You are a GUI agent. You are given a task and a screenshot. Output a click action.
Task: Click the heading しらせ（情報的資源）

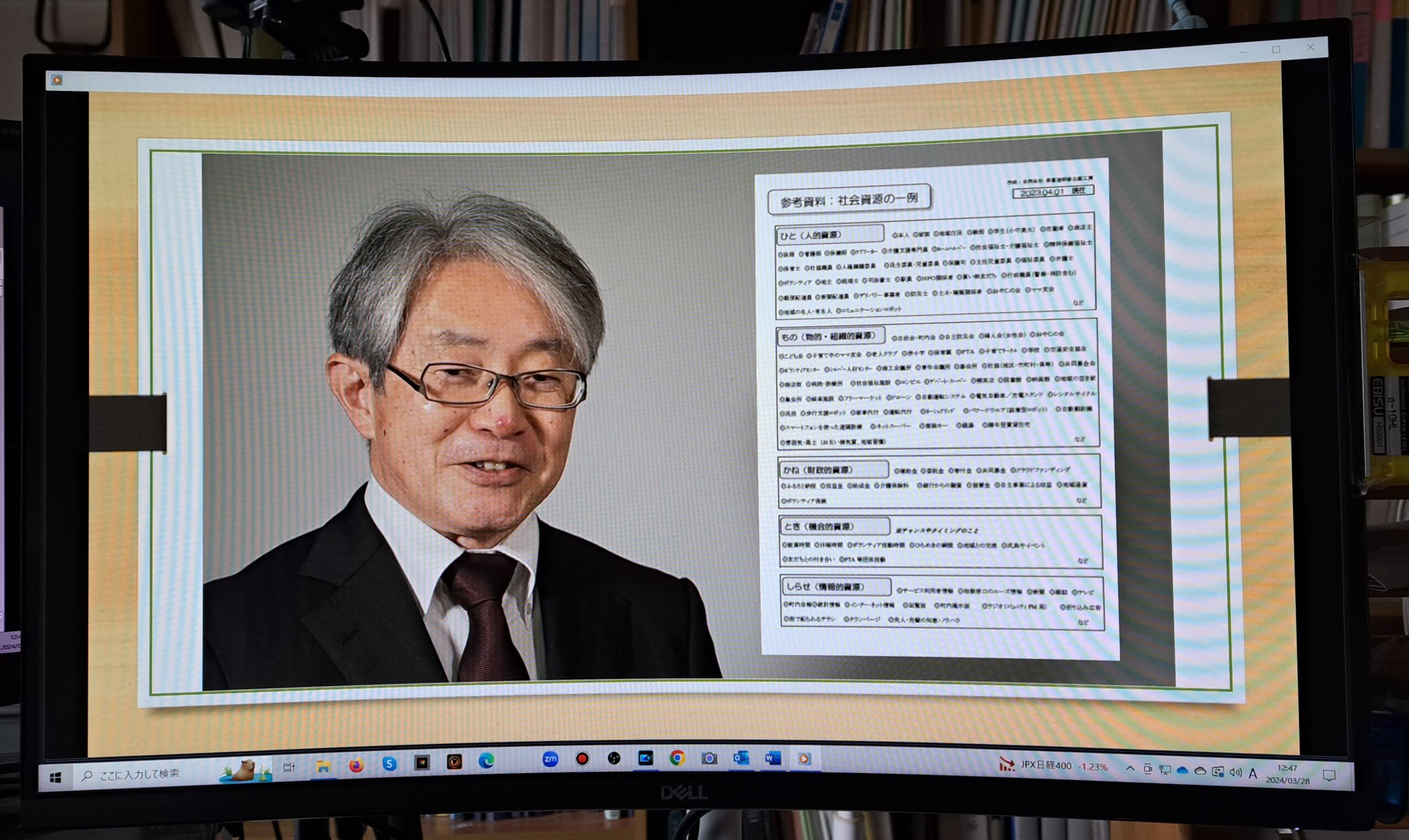coord(836,586)
